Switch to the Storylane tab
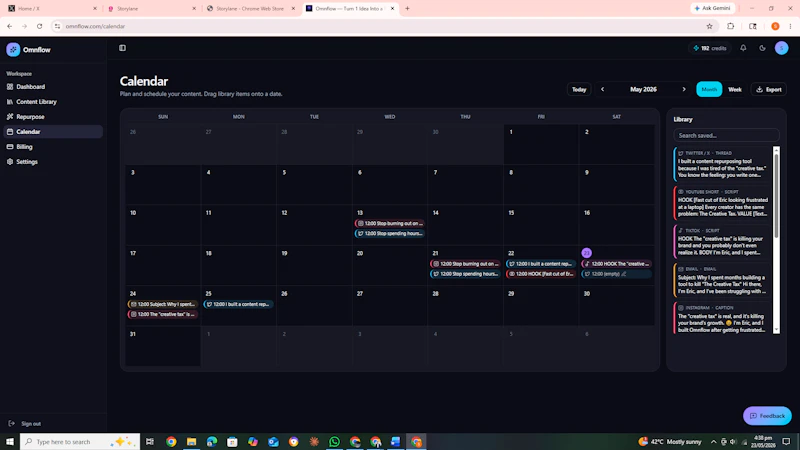 [152, 8]
